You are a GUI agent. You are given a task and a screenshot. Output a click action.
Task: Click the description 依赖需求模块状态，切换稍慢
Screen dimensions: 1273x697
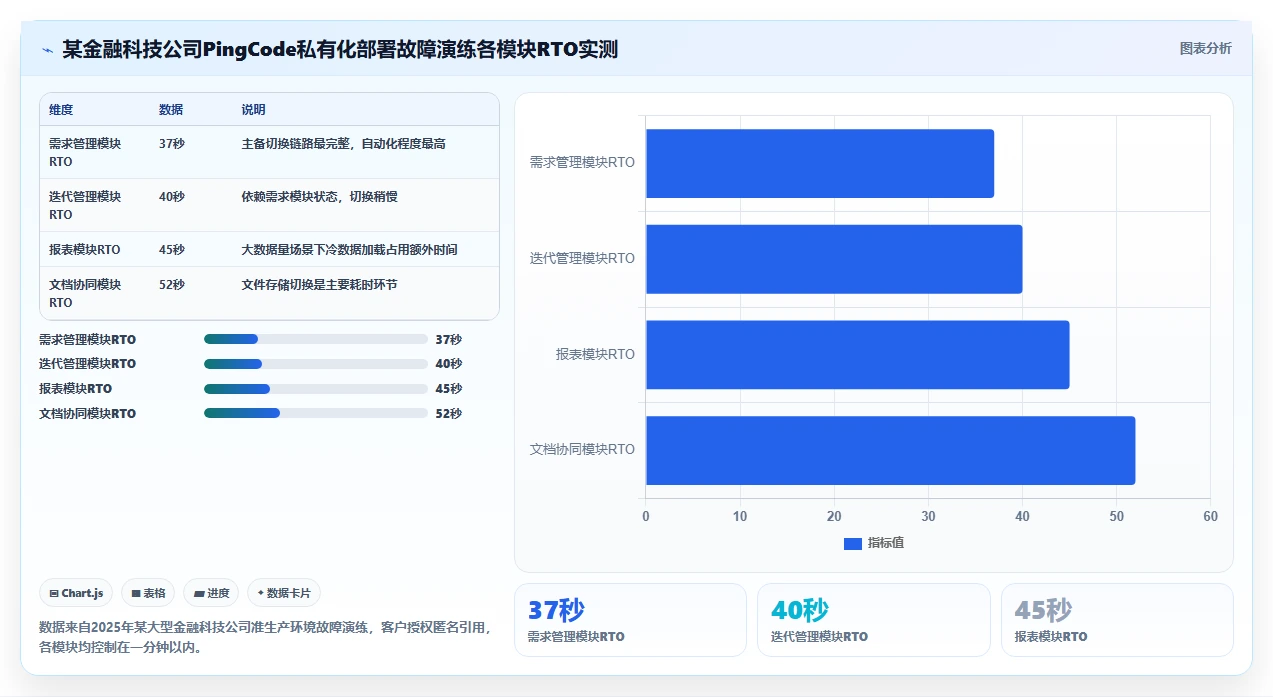coord(320,197)
